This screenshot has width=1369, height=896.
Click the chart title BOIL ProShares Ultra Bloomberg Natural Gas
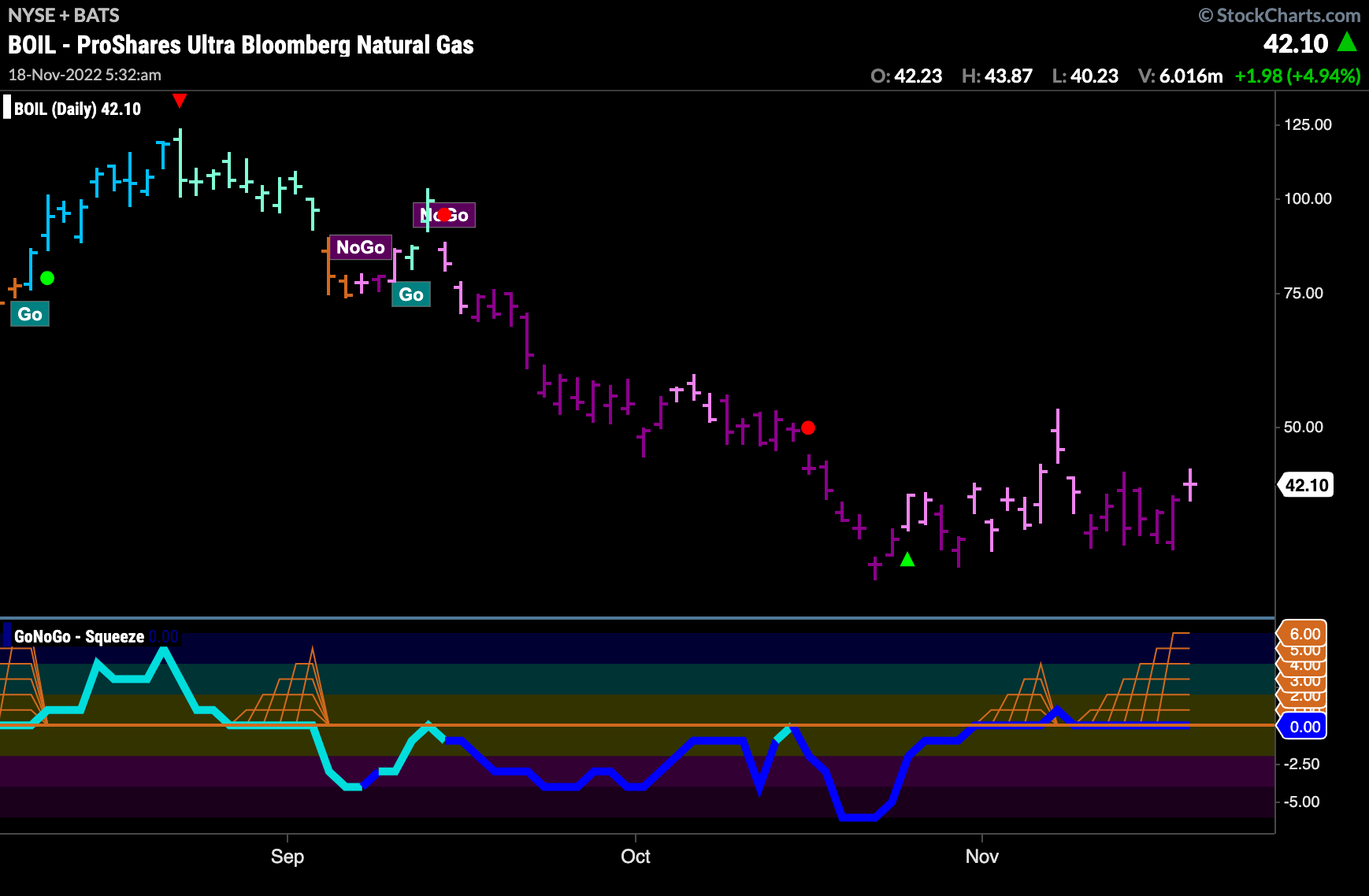pos(241,45)
